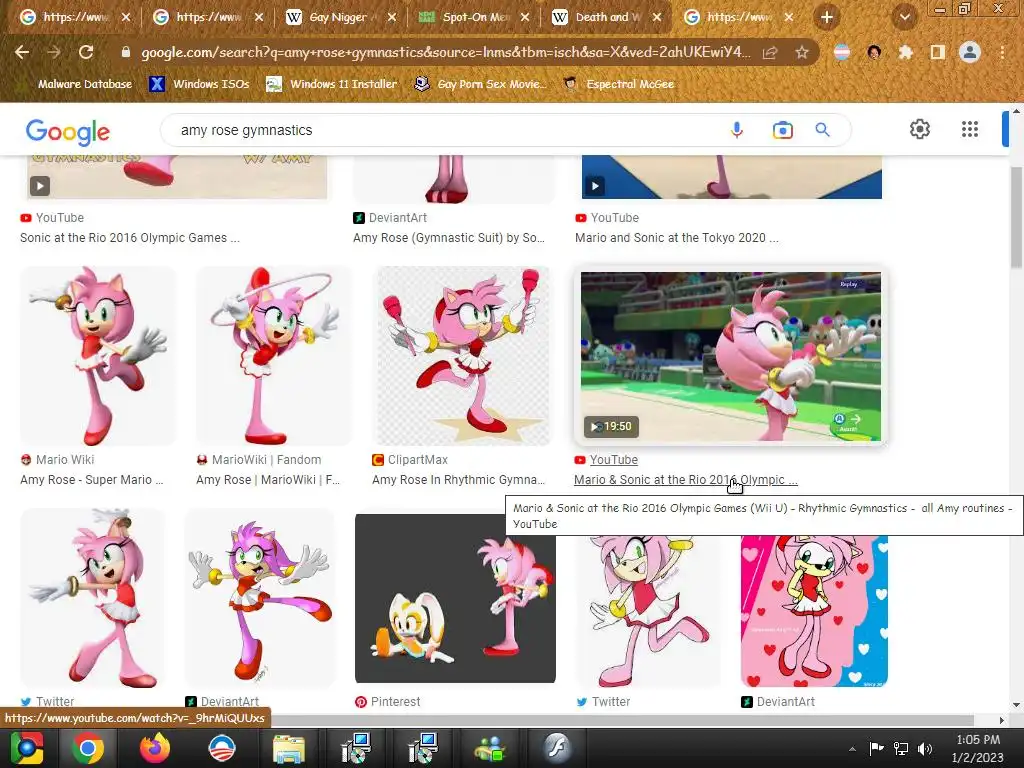Start a Google voice search with the microphone
This screenshot has height=768, width=1024.
tap(737, 130)
